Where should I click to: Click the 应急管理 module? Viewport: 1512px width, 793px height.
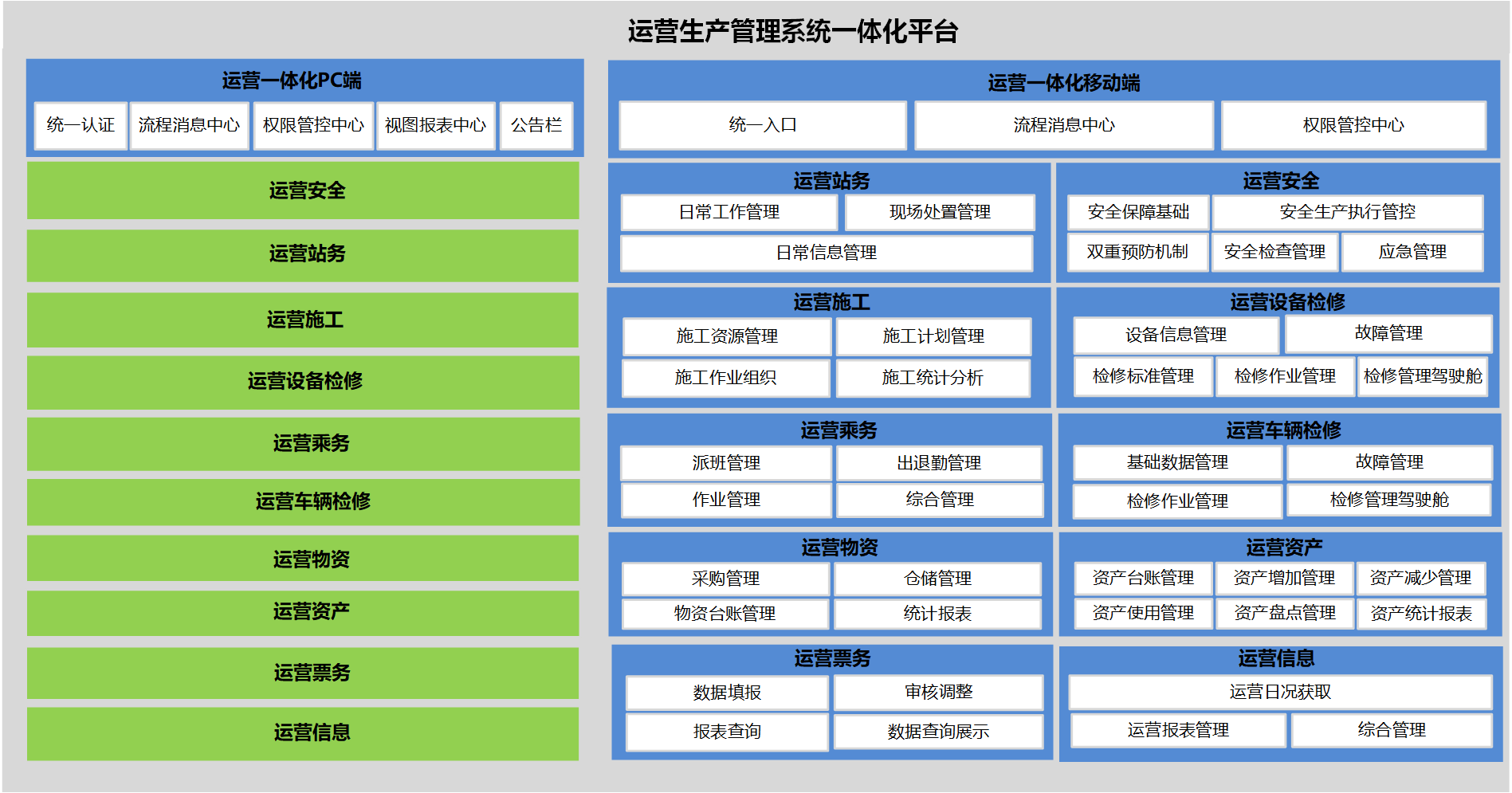1412,252
